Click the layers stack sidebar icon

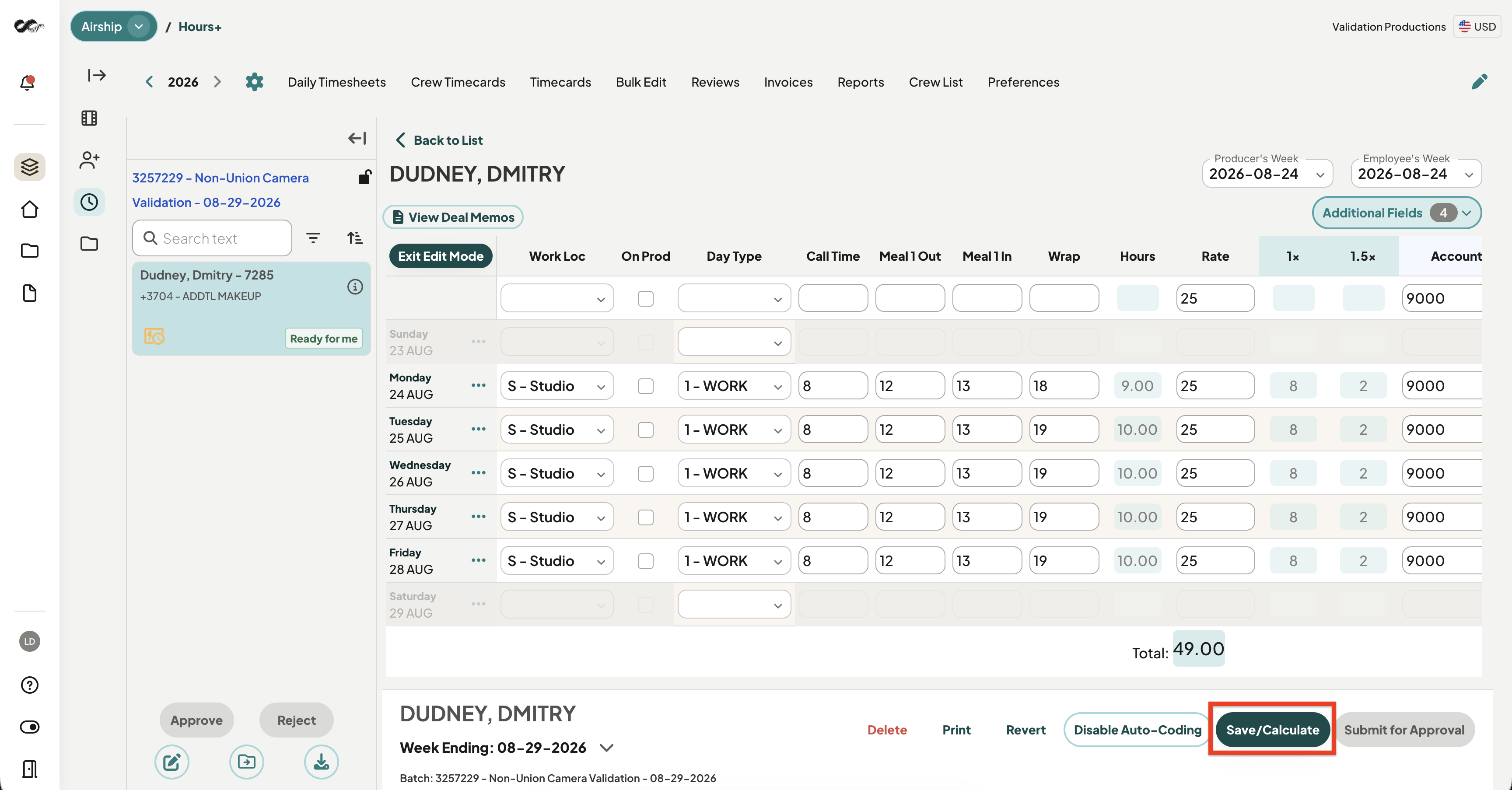click(x=29, y=167)
